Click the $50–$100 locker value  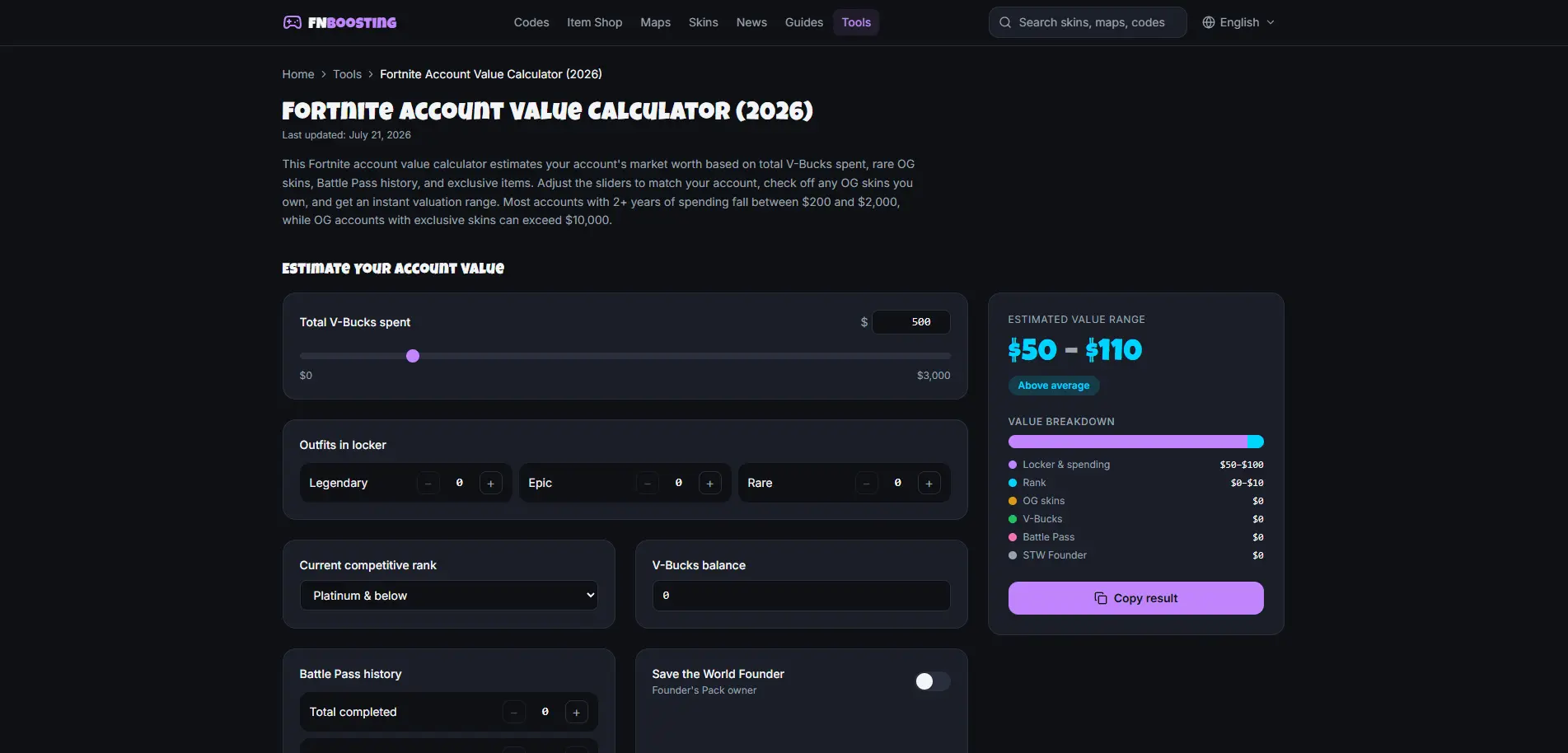pyautogui.click(x=1242, y=465)
